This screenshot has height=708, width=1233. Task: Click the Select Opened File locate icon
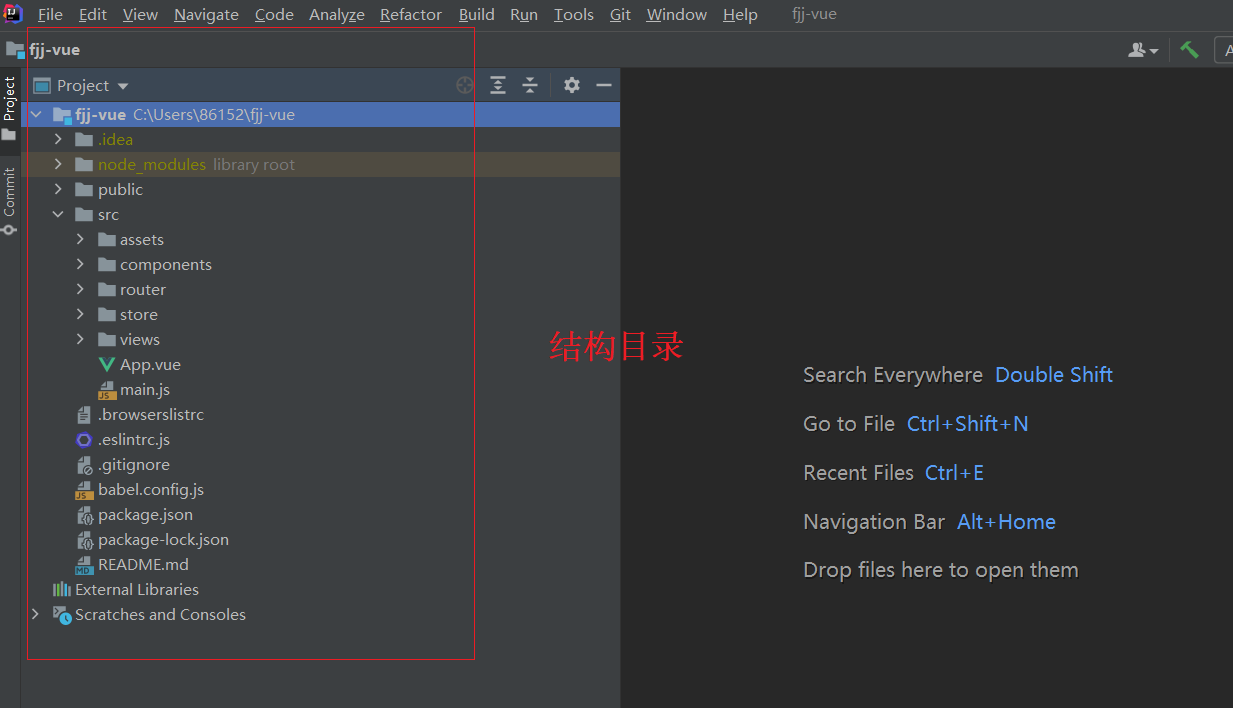click(x=465, y=85)
